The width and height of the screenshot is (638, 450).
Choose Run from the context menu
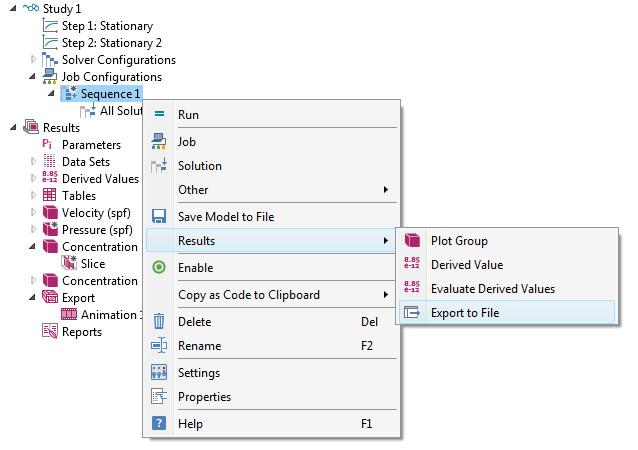tap(271, 114)
